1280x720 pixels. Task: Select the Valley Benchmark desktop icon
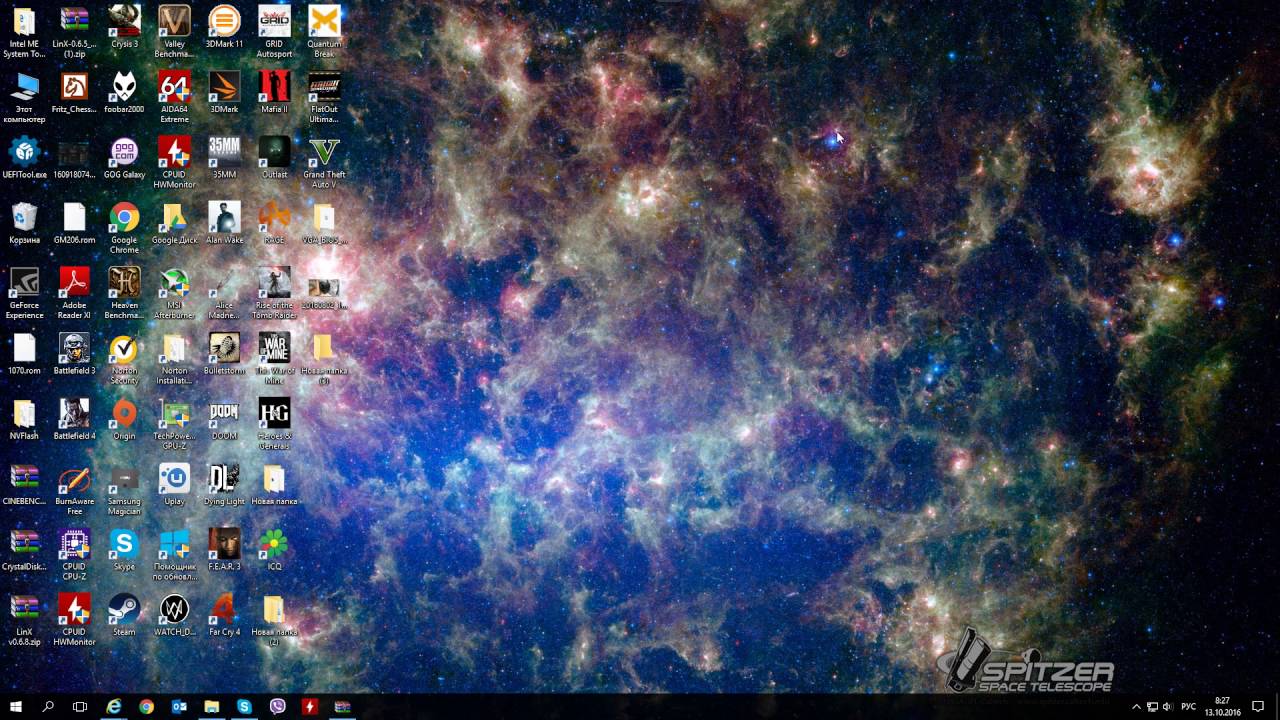[174, 32]
